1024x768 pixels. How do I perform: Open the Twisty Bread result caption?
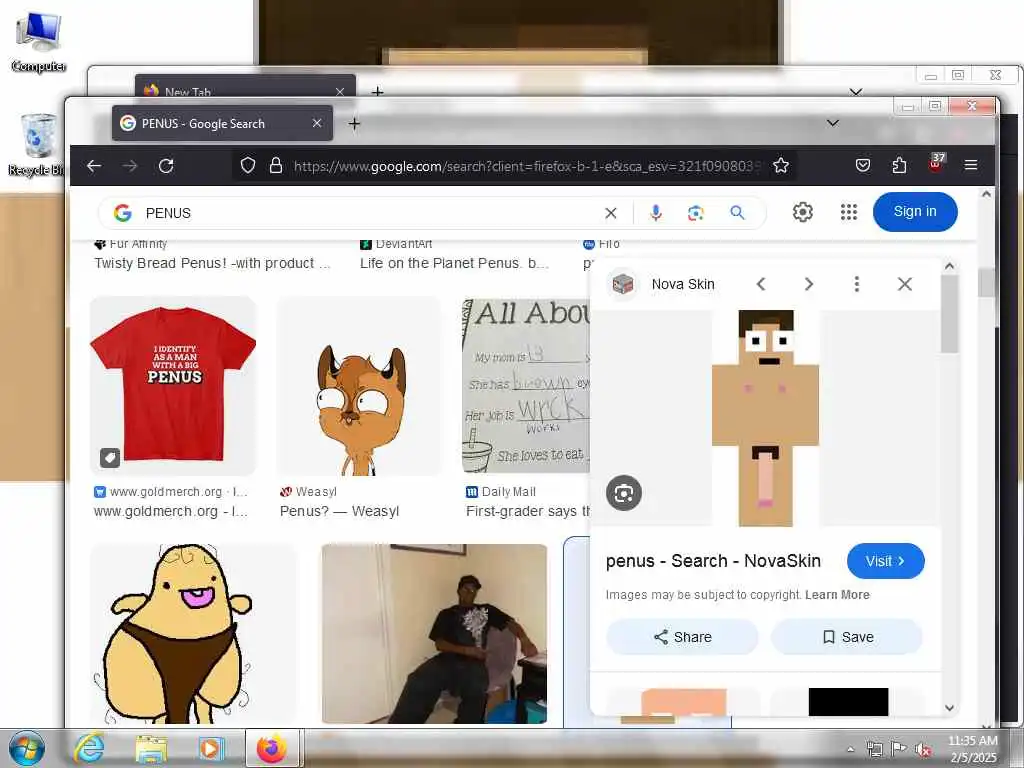(213, 263)
